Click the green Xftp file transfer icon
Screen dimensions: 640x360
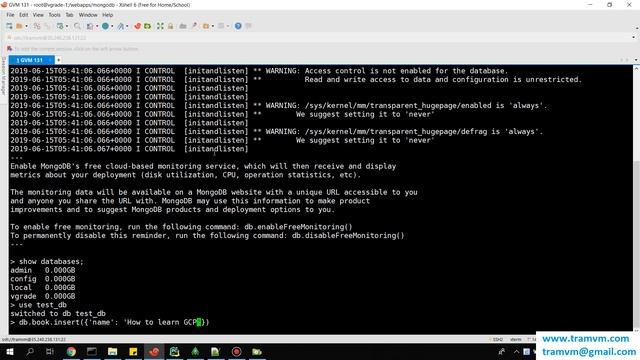point(147,26)
